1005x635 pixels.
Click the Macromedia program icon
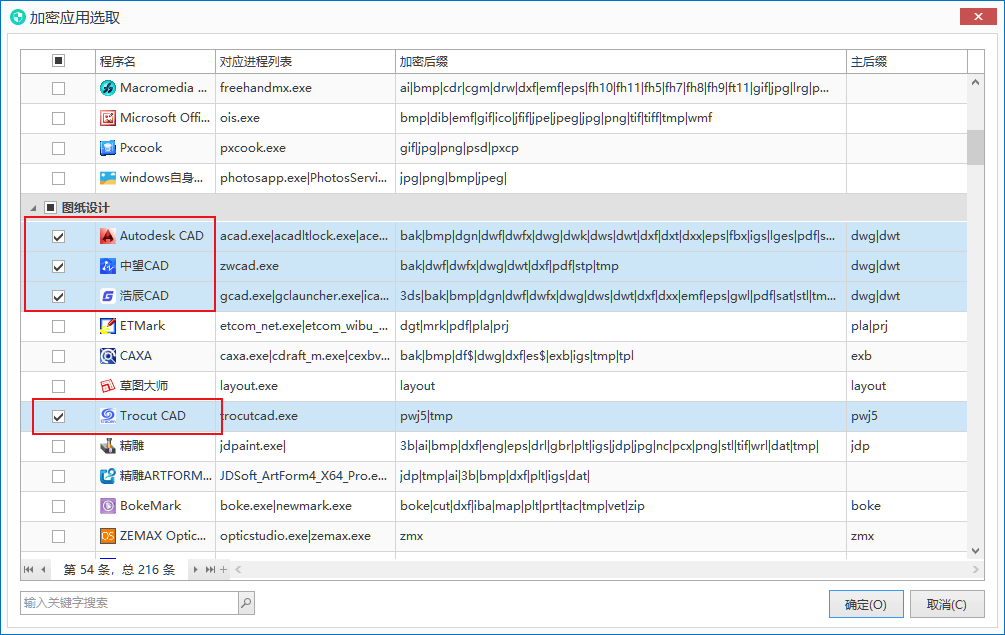[x=108, y=88]
